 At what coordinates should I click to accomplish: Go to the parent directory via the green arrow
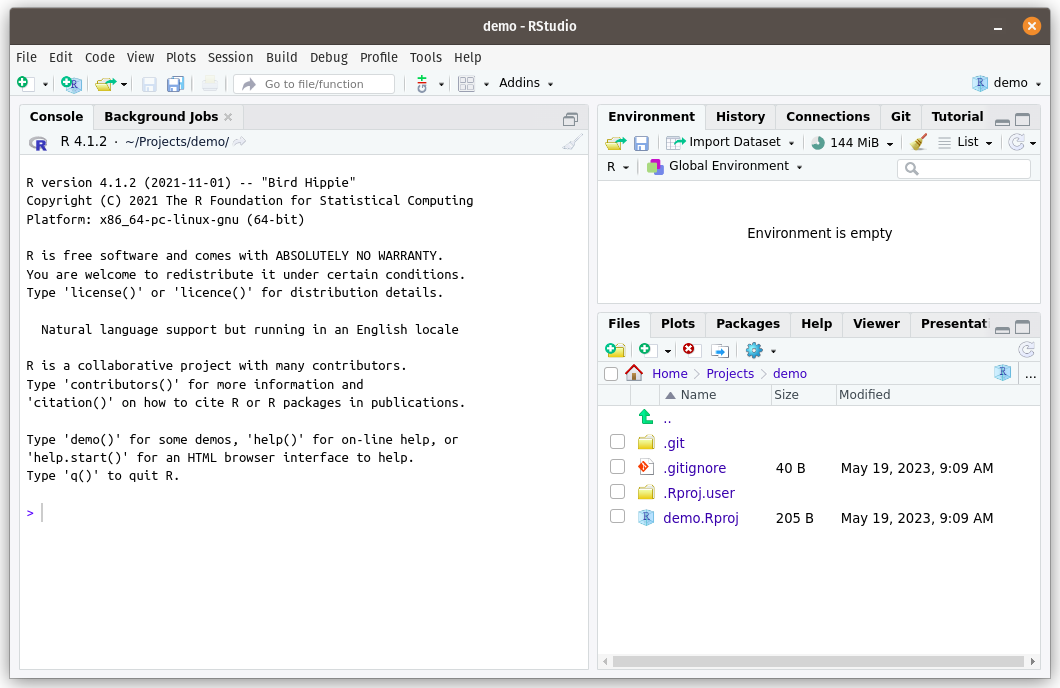pos(646,418)
